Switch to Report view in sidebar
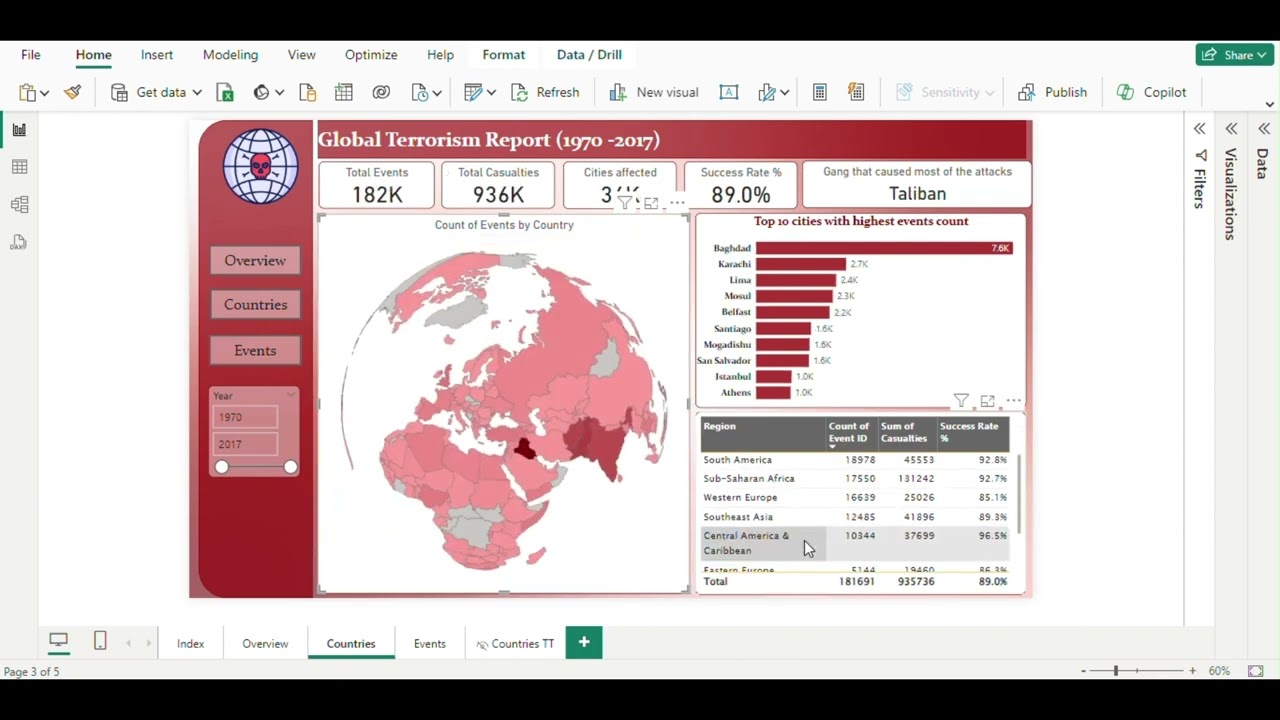Viewport: 1280px width, 720px height. click(19, 129)
